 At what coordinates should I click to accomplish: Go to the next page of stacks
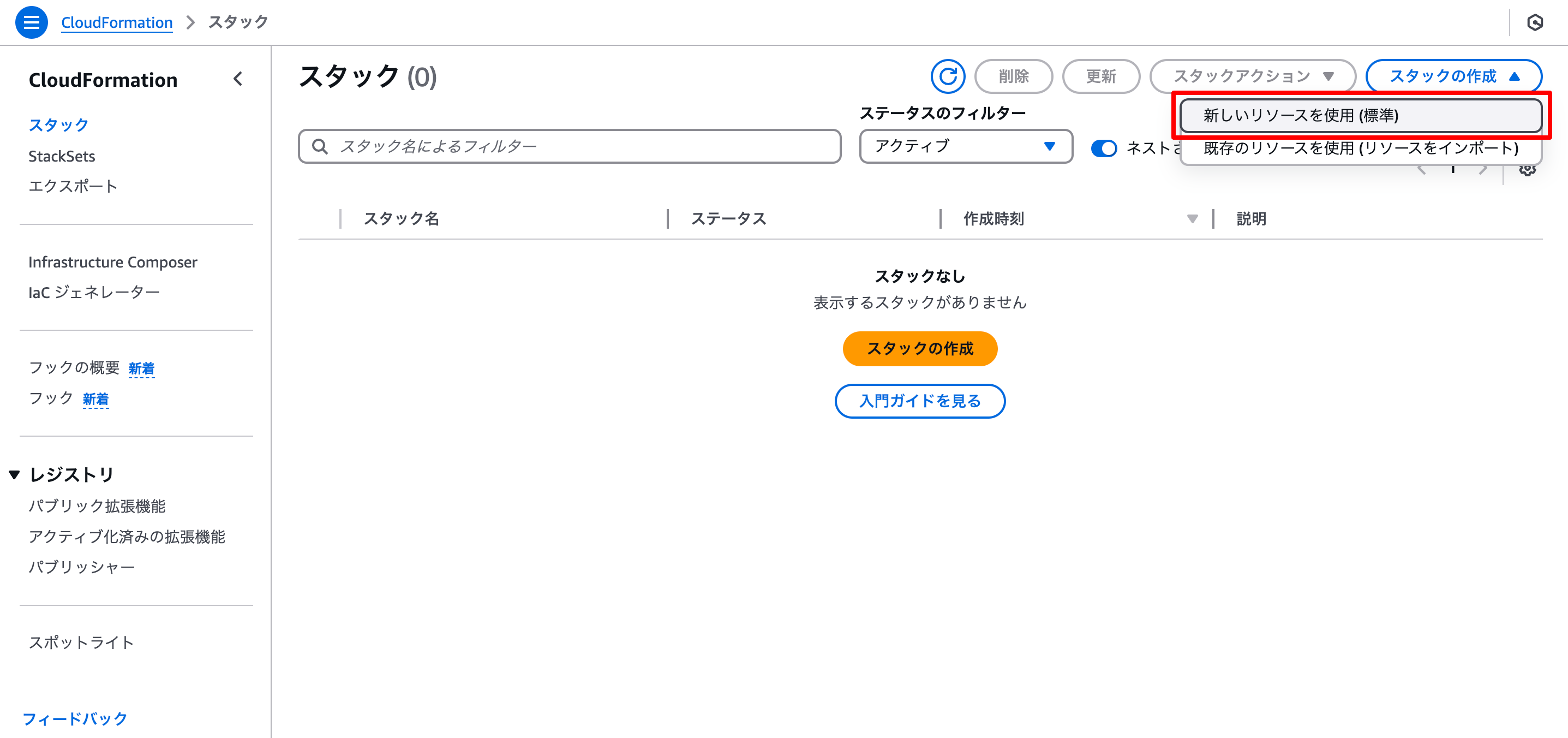(x=1484, y=170)
